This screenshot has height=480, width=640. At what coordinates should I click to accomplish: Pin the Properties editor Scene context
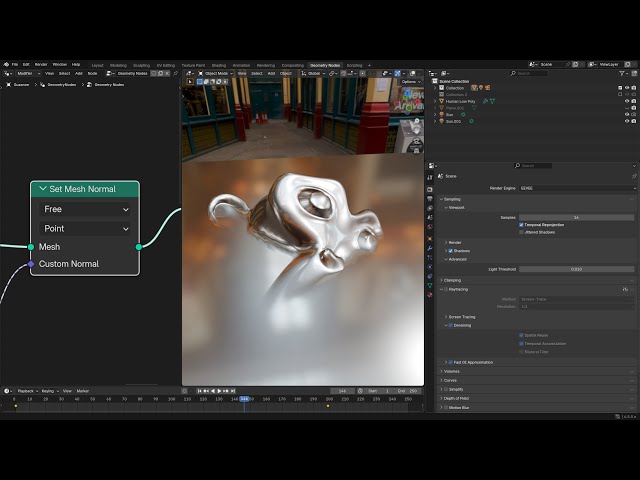(x=634, y=176)
